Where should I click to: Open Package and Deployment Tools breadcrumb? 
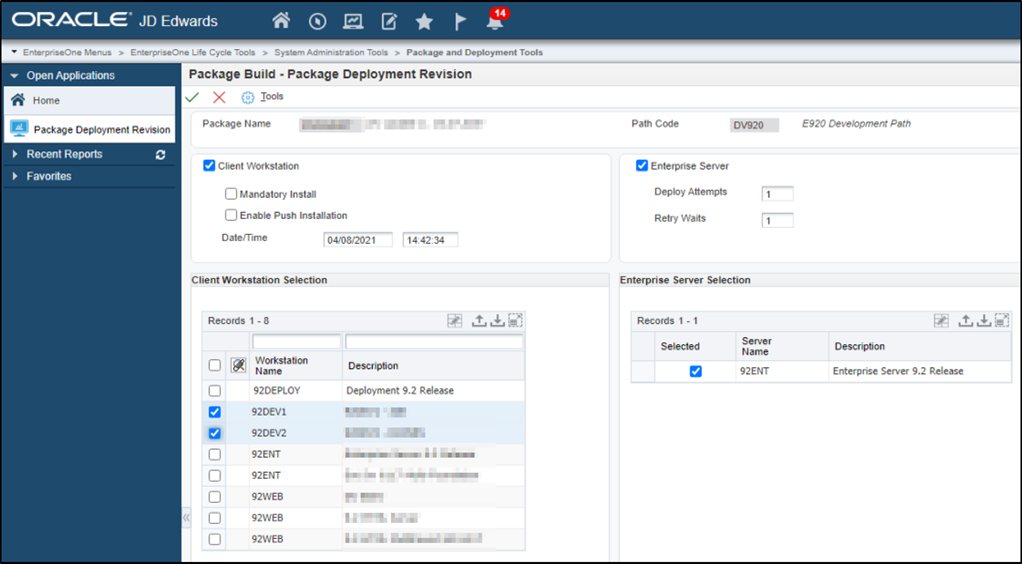[474, 52]
